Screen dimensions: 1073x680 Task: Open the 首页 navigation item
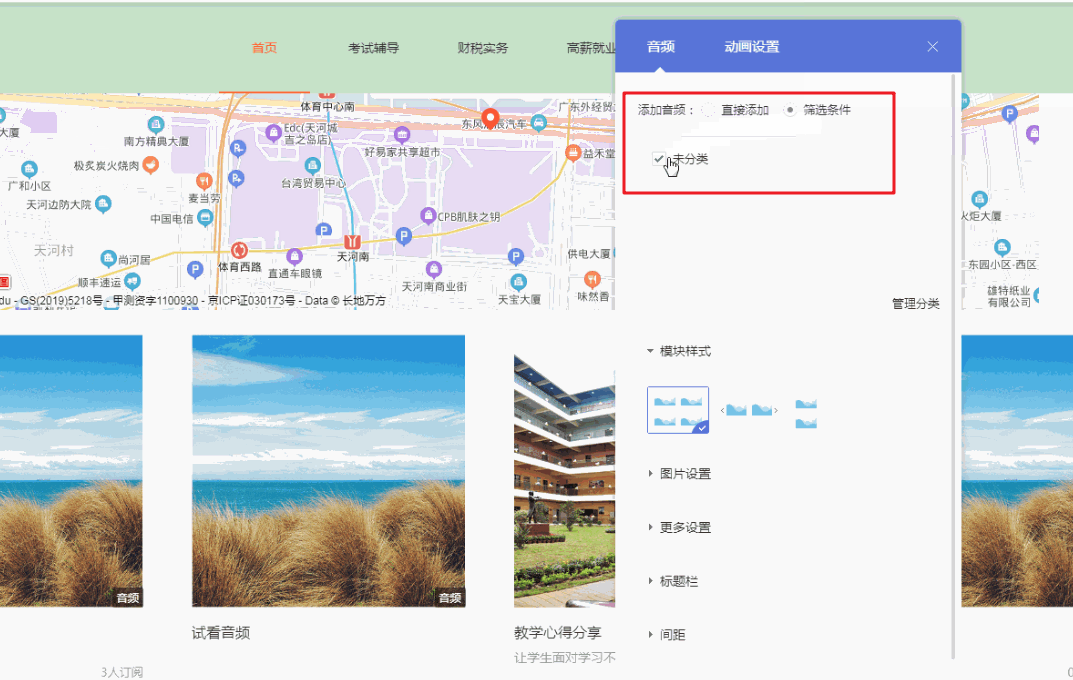click(x=264, y=48)
